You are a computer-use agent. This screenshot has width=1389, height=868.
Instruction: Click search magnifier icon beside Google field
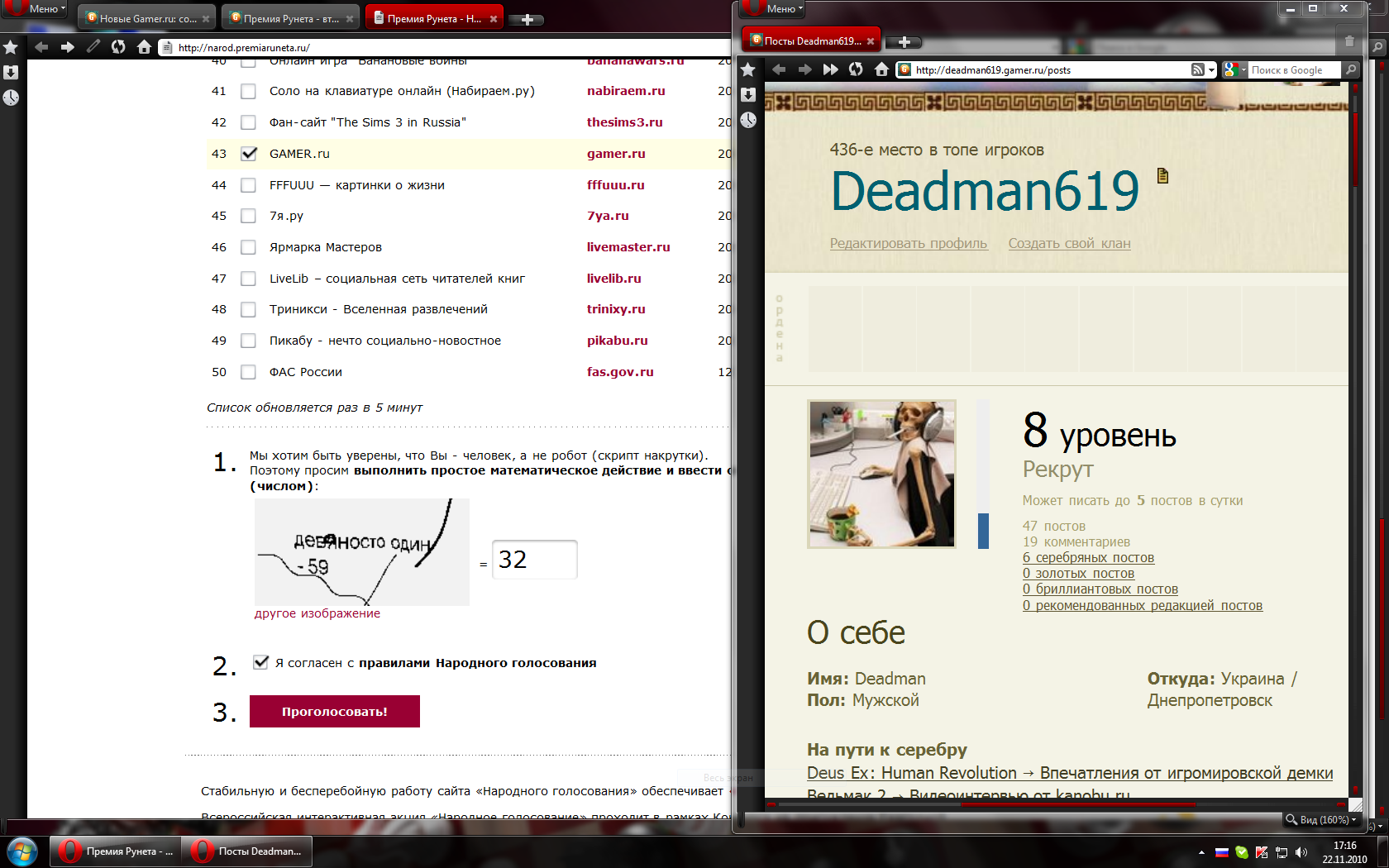(x=1351, y=70)
